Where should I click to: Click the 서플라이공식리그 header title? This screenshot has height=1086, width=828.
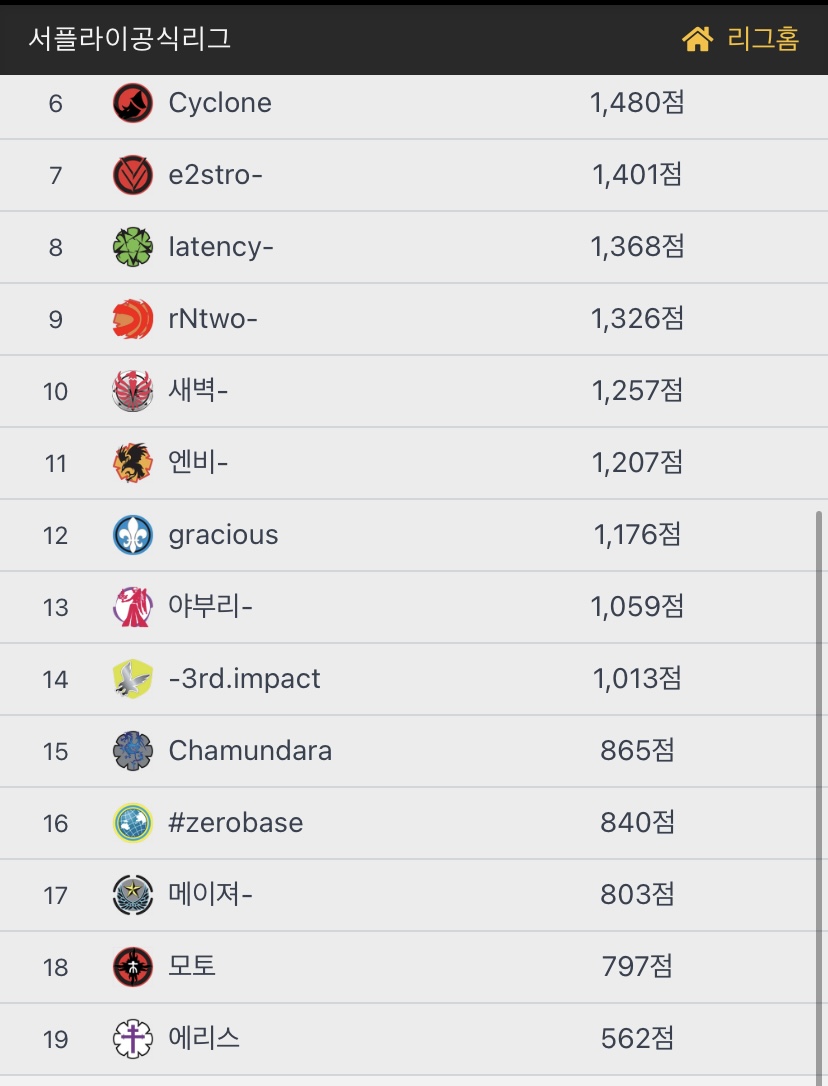[130, 39]
